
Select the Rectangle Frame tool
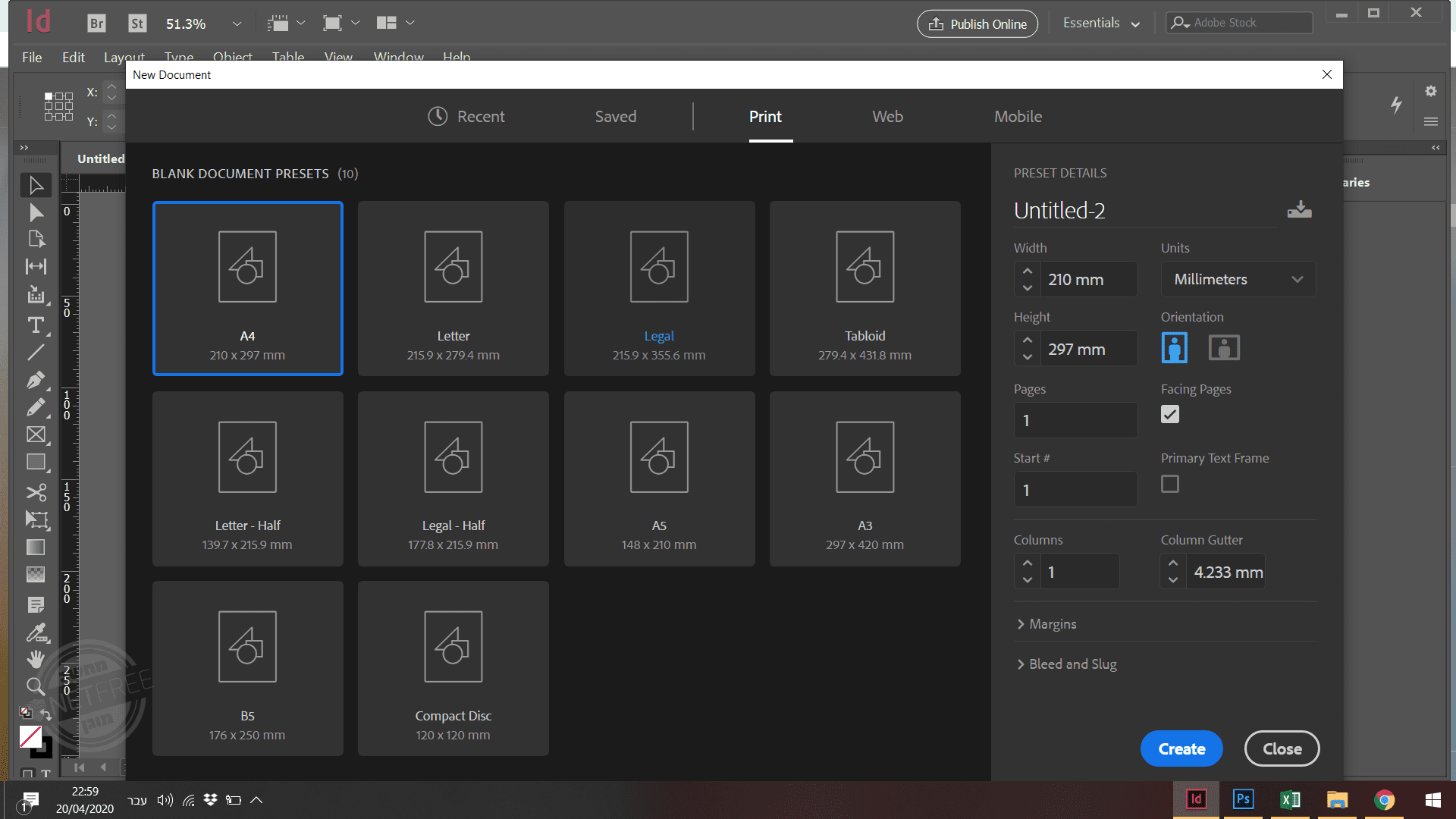point(35,435)
